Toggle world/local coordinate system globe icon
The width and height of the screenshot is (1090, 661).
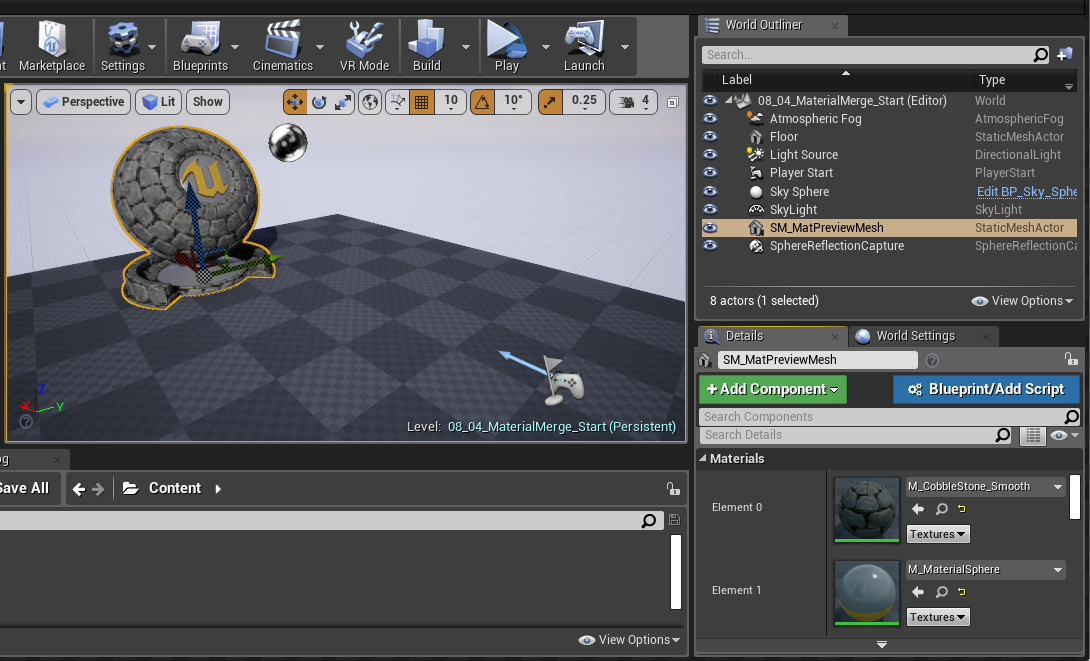pos(370,102)
